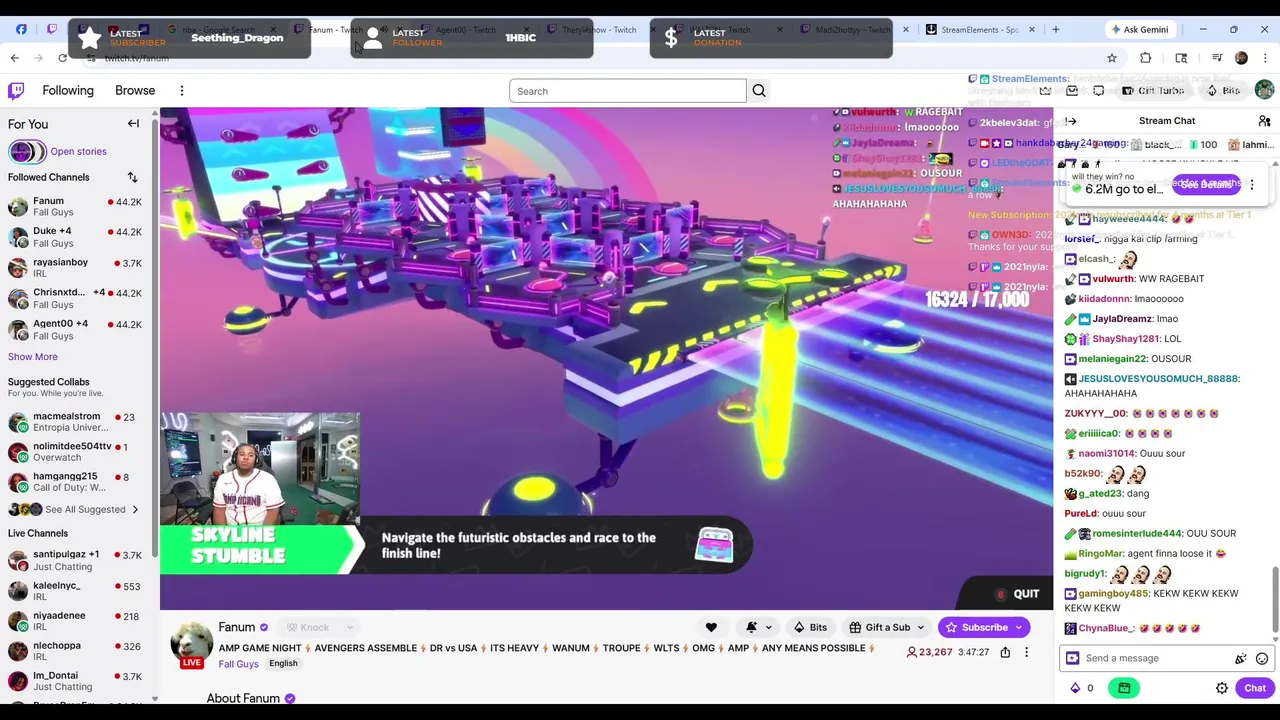This screenshot has width=1280, height=720.
Task: Bookmark page with the browser star icon
Action: coord(1111,58)
